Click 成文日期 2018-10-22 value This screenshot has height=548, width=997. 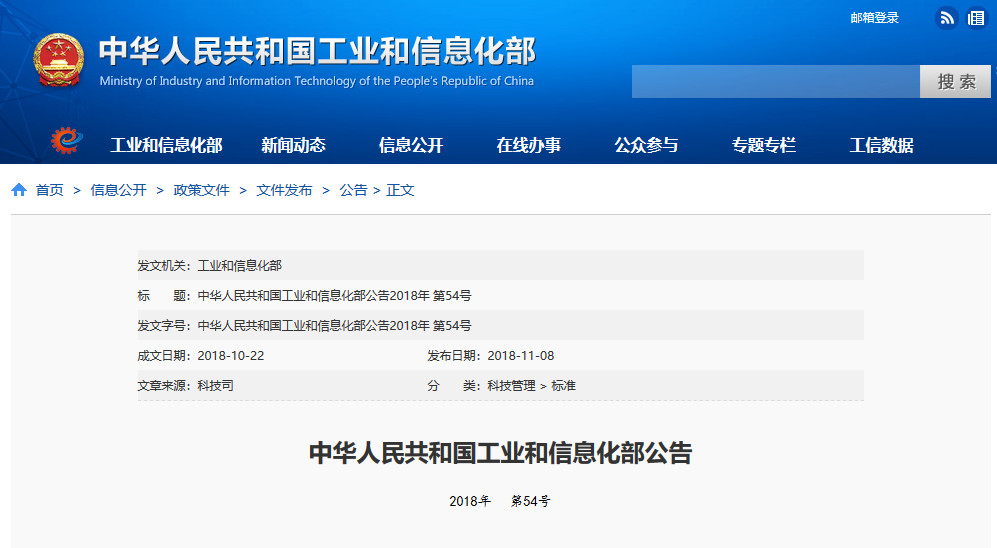click(x=231, y=355)
